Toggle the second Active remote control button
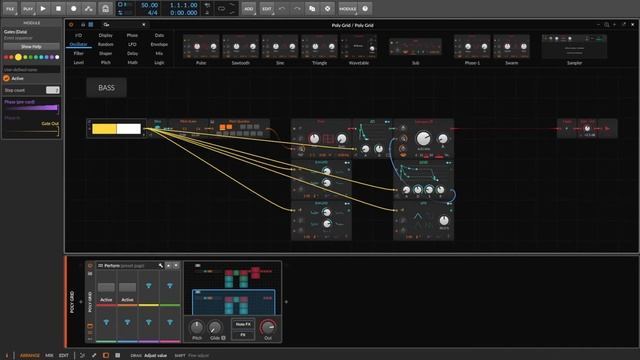This screenshot has width=640, height=360. (x=127, y=288)
